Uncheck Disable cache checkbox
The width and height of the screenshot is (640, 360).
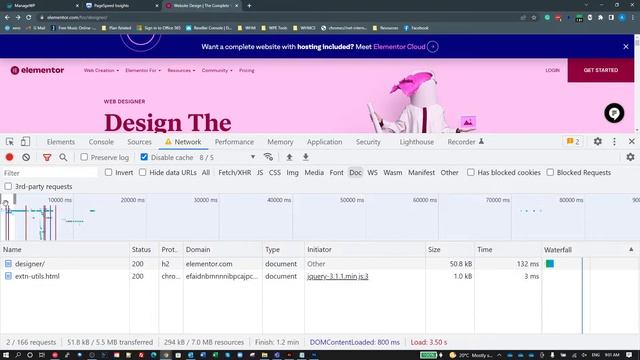(144, 157)
